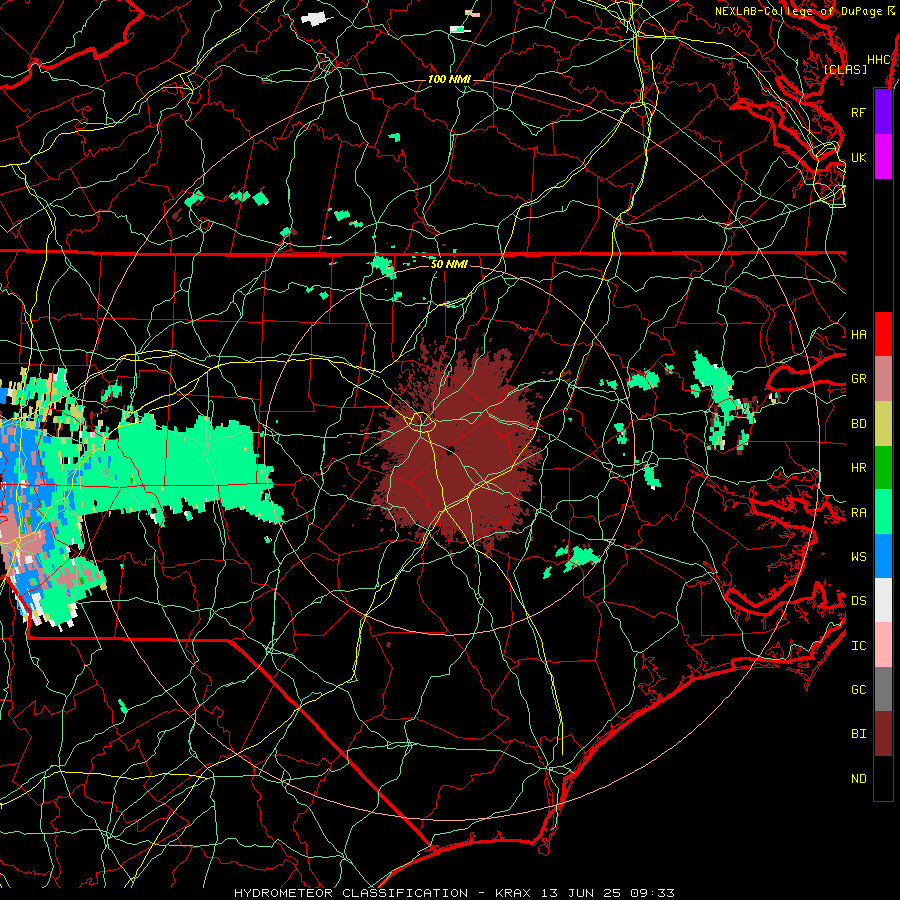Click the RF legend label
Screen dimensions: 900x900
[859, 112]
